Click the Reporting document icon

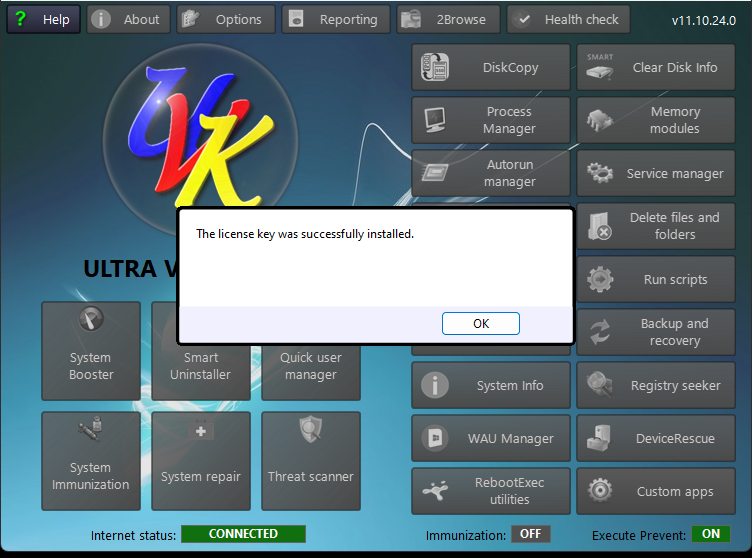tap(296, 19)
